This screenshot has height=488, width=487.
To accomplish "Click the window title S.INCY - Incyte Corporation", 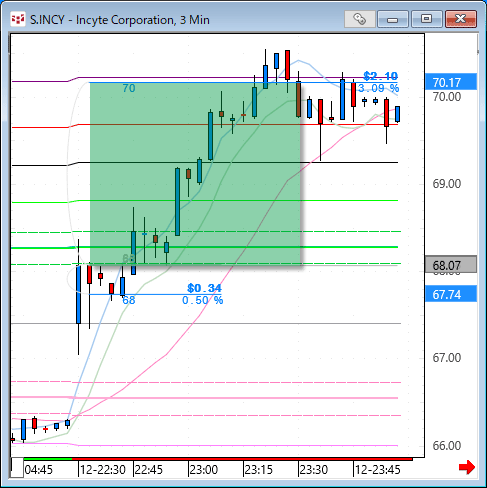I will [120, 20].
